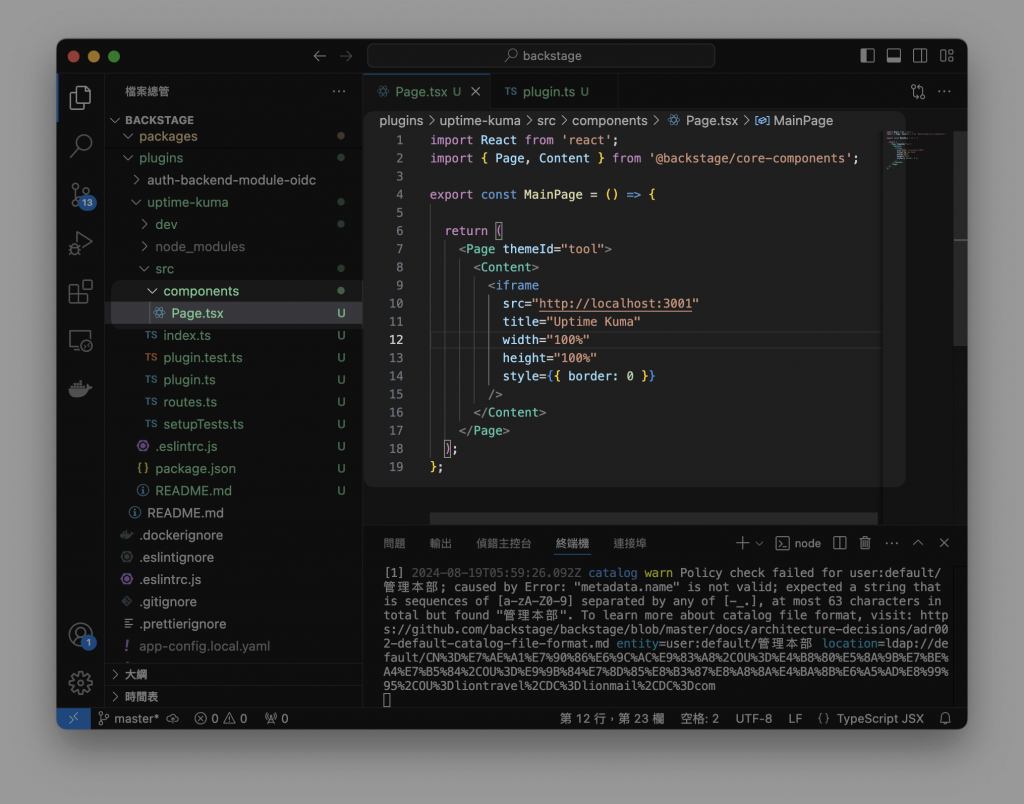Toggle the bottom panel layout button
Image resolution: width=1024 pixels, height=804 pixels.
[x=894, y=56]
